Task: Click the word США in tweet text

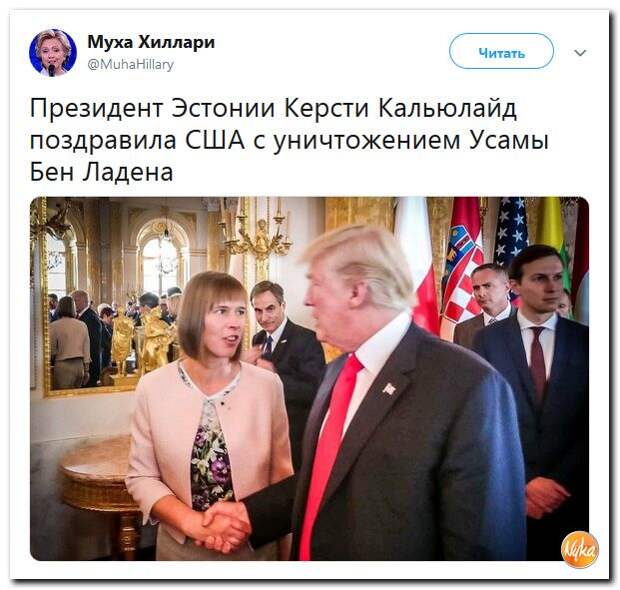Action: (x=215, y=140)
